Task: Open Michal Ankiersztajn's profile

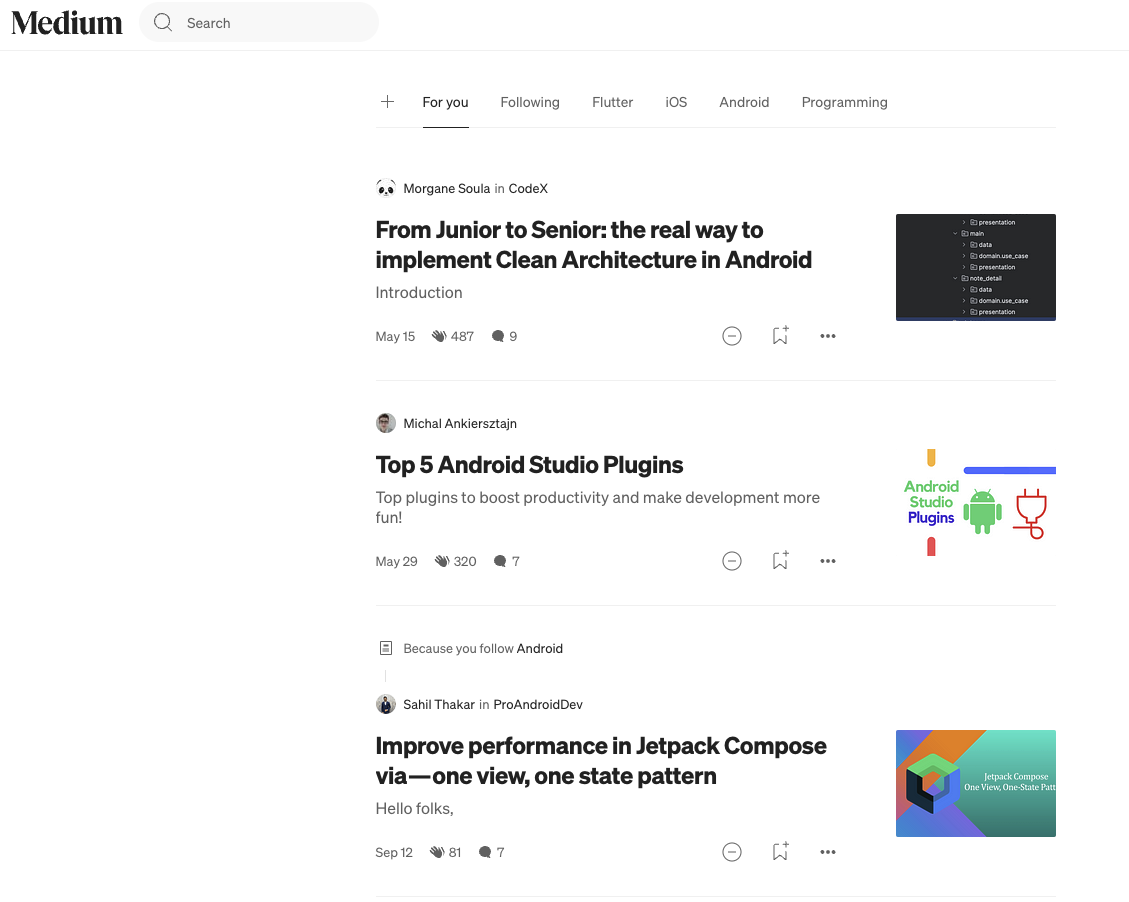Action: tap(460, 423)
